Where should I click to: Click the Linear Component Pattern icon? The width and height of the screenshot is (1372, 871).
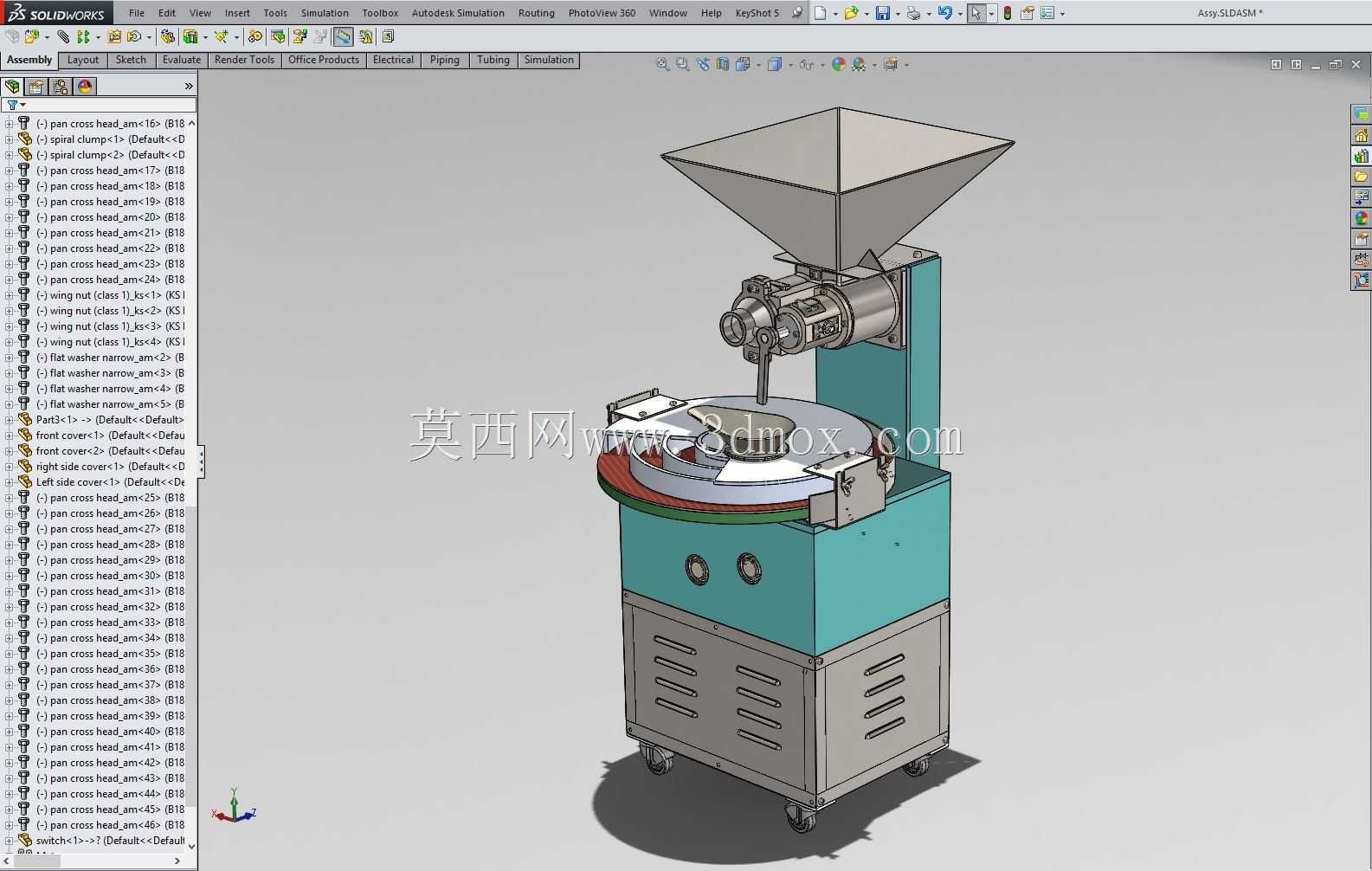point(83,36)
